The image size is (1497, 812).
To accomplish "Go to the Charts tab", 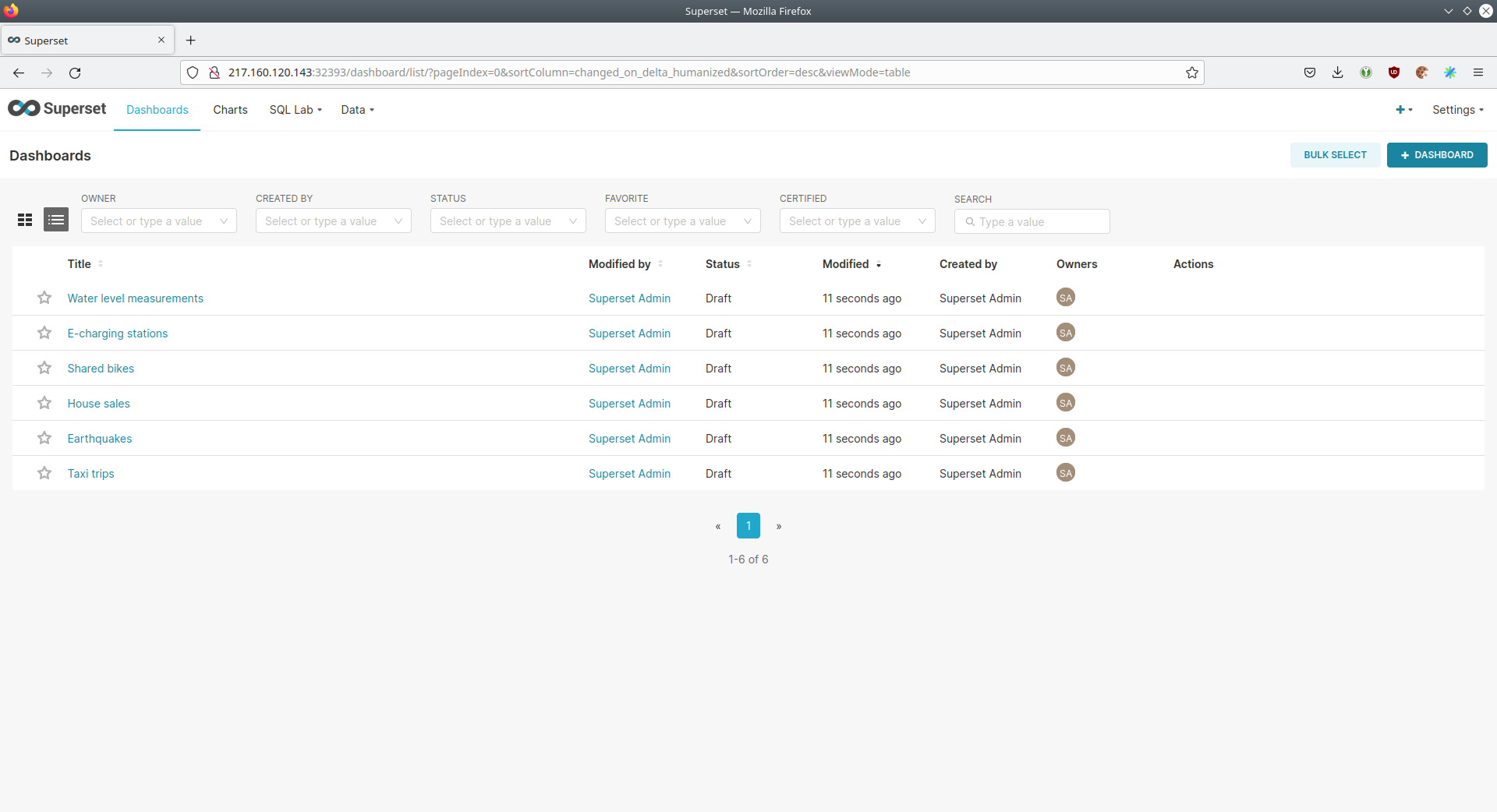I will pyautogui.click(x=230, y=110).
